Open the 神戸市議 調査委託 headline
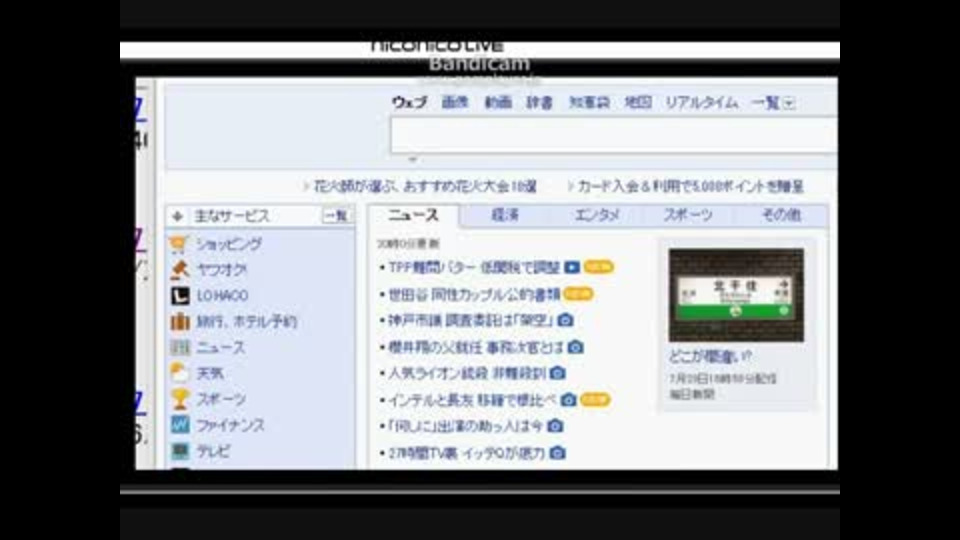960x540 pixels. (x=470, y=320)
